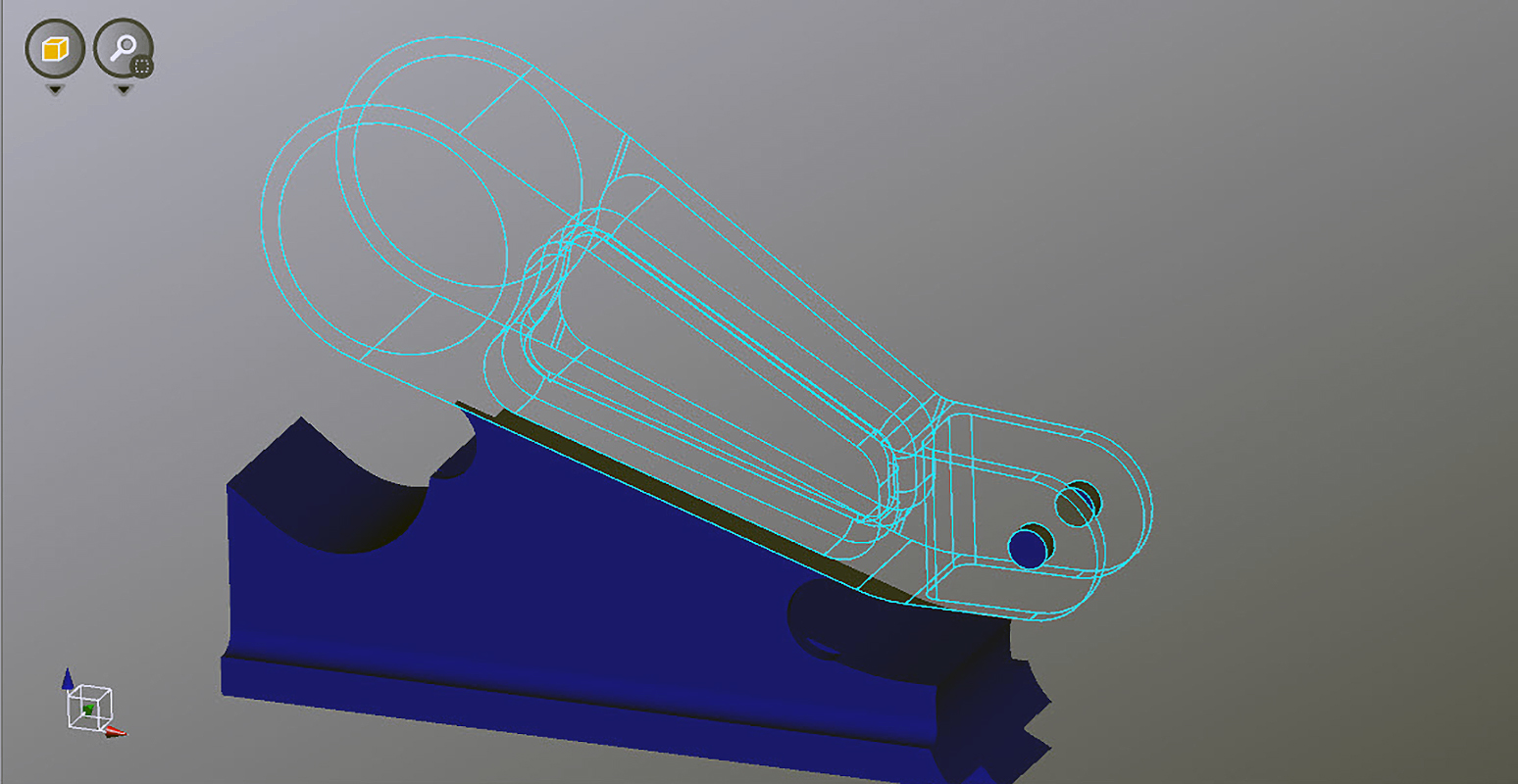This screenshot has width=1518, height=784.
Task: Click the yellow cube glyph to reset the view
Action: (x=56, y=49)
